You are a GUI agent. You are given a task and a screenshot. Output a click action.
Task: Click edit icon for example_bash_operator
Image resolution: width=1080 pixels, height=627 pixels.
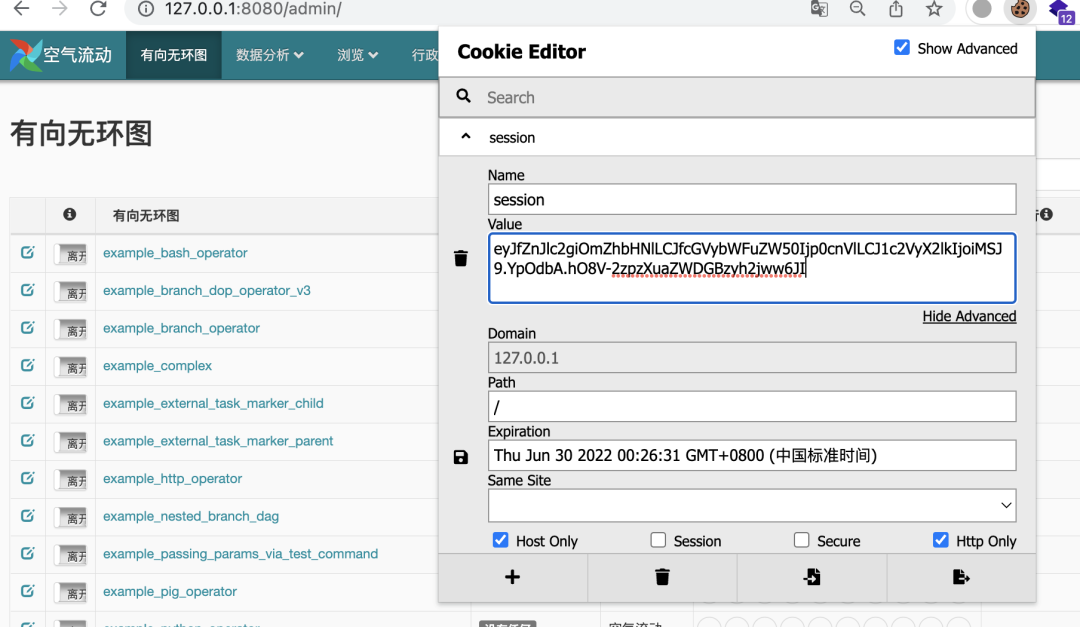[x=28, y=253]
